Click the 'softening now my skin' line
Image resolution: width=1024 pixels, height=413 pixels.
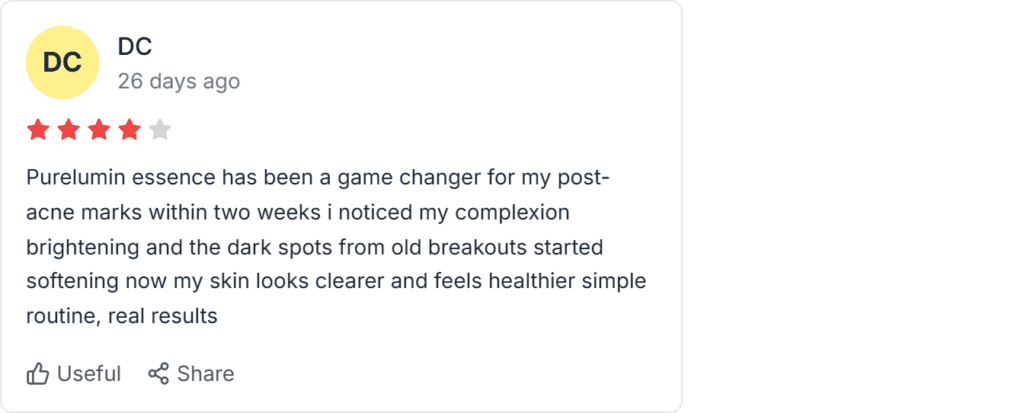(x=336, y=282)
